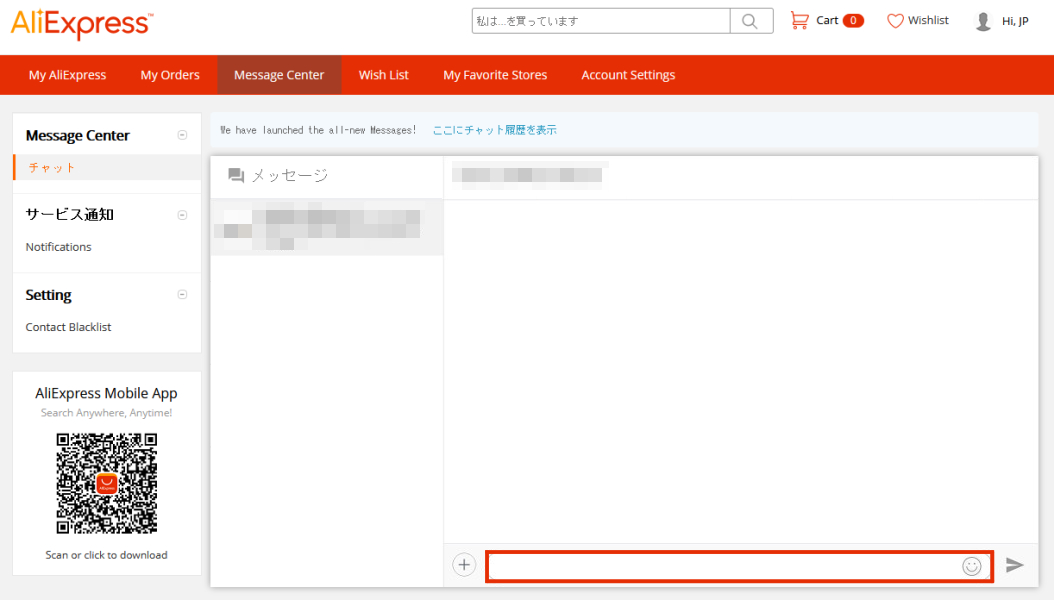The width and height of the screenshot is (1054, 600).
Task: Open the Contact Blacklist page
Action: click(x=71, y=326)
